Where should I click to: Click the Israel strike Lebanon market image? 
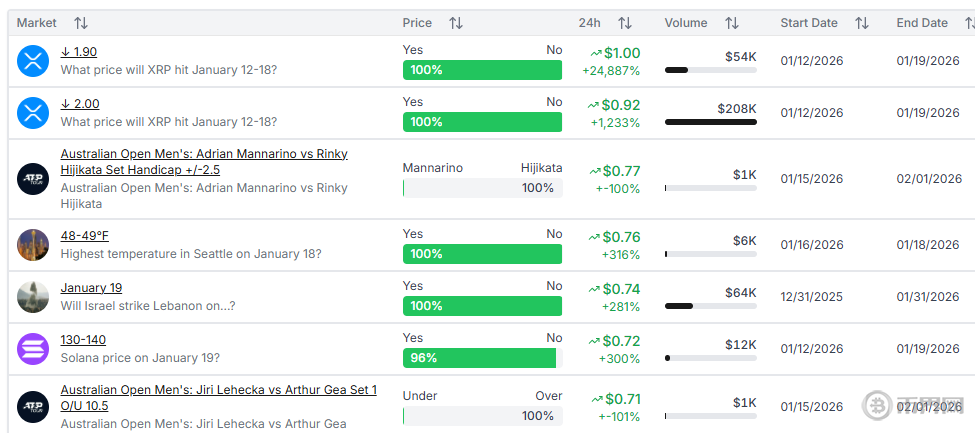pyautogui.click(x=33, y=297)
